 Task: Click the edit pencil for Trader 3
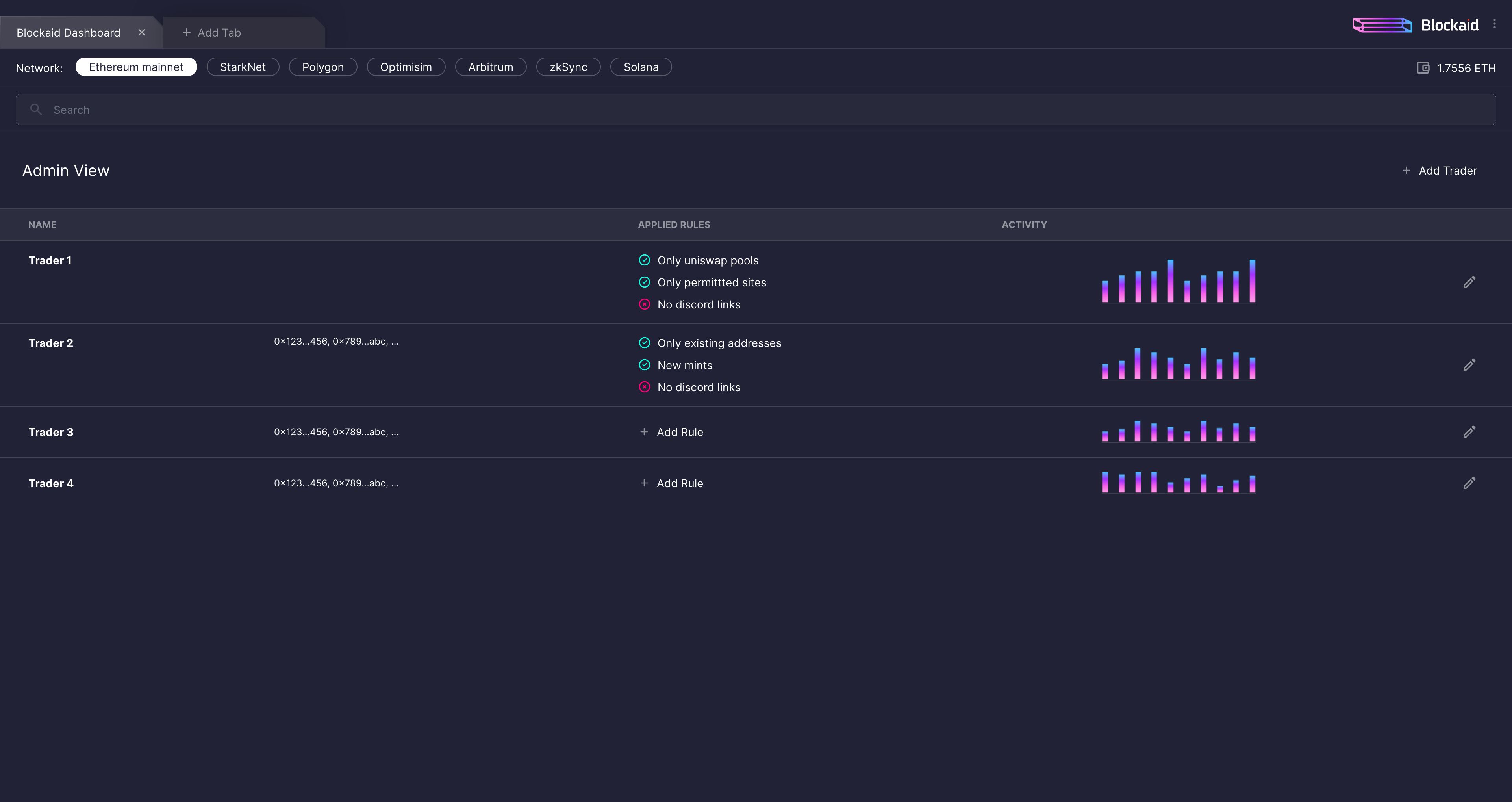(x=1469, y=432)
